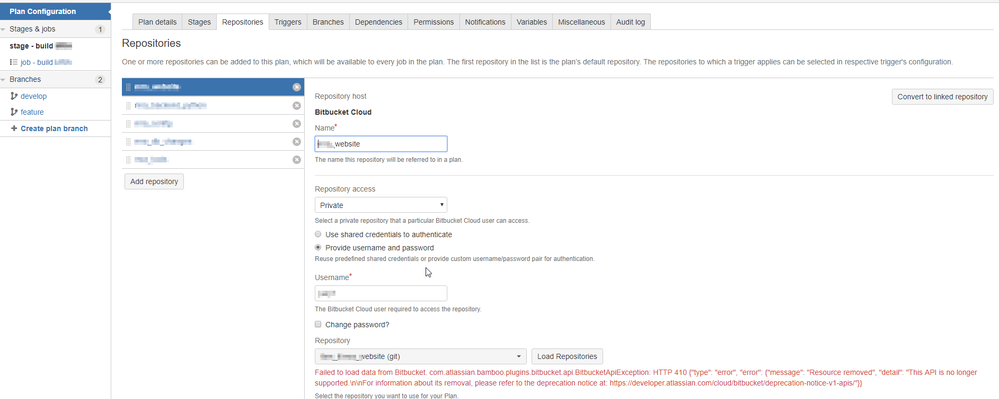
Task: Tick the Change password? checkbox
Action: click(319, 324)
